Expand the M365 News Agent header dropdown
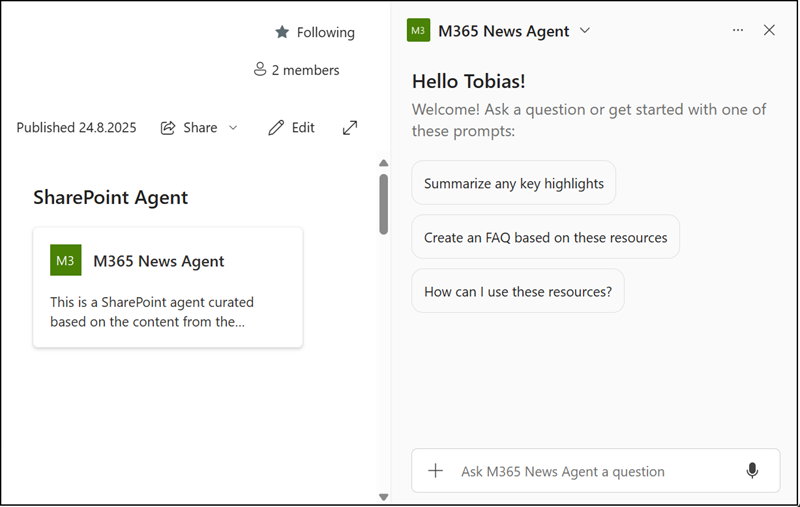The width and height of the screenshot is (800, 507). click(x=585, y=31)
